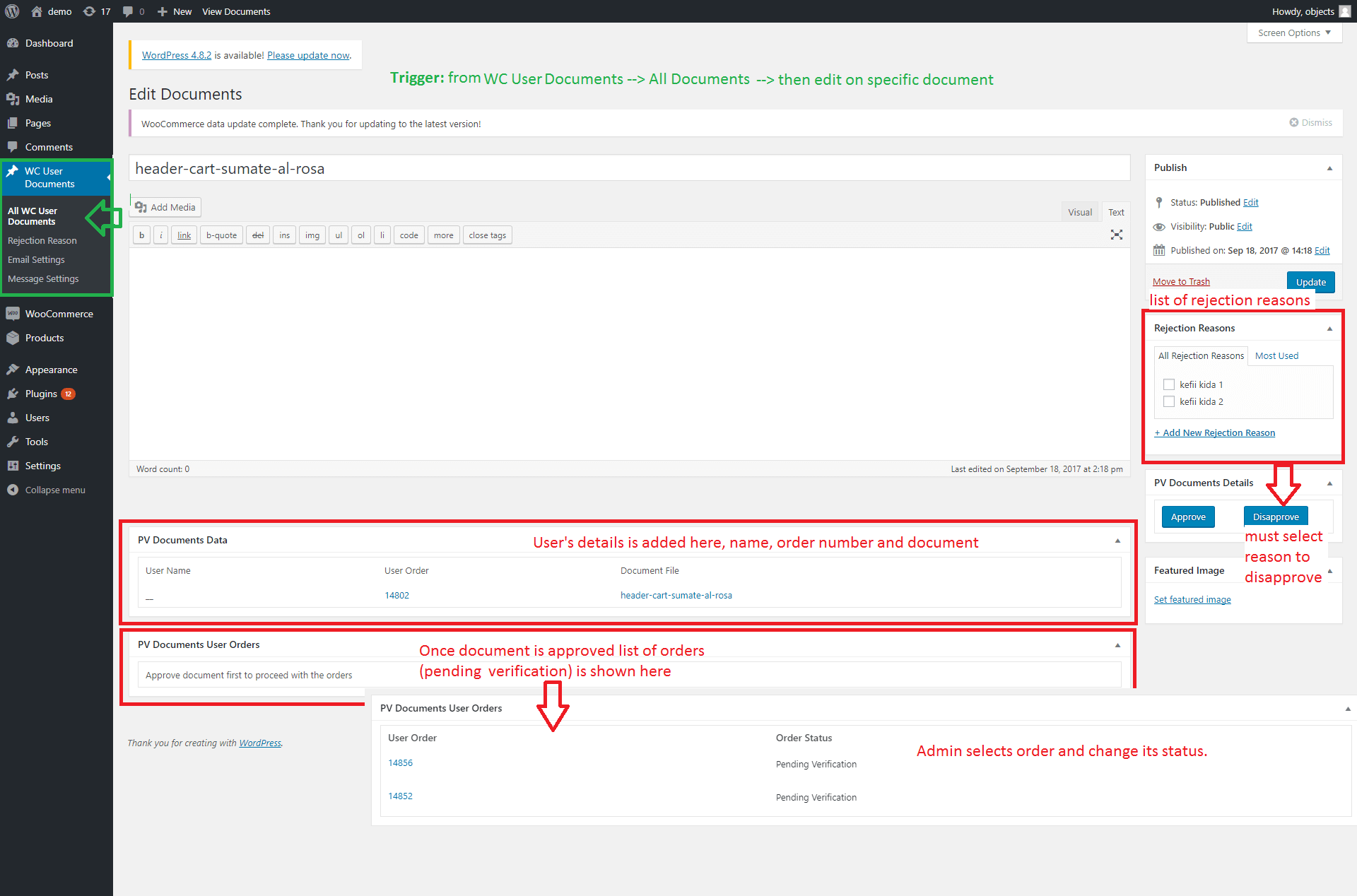Image resolution: width=1357 pixels, height=896 pixels.
Task: Click the Approve button
Action: tap(1188, 517)
